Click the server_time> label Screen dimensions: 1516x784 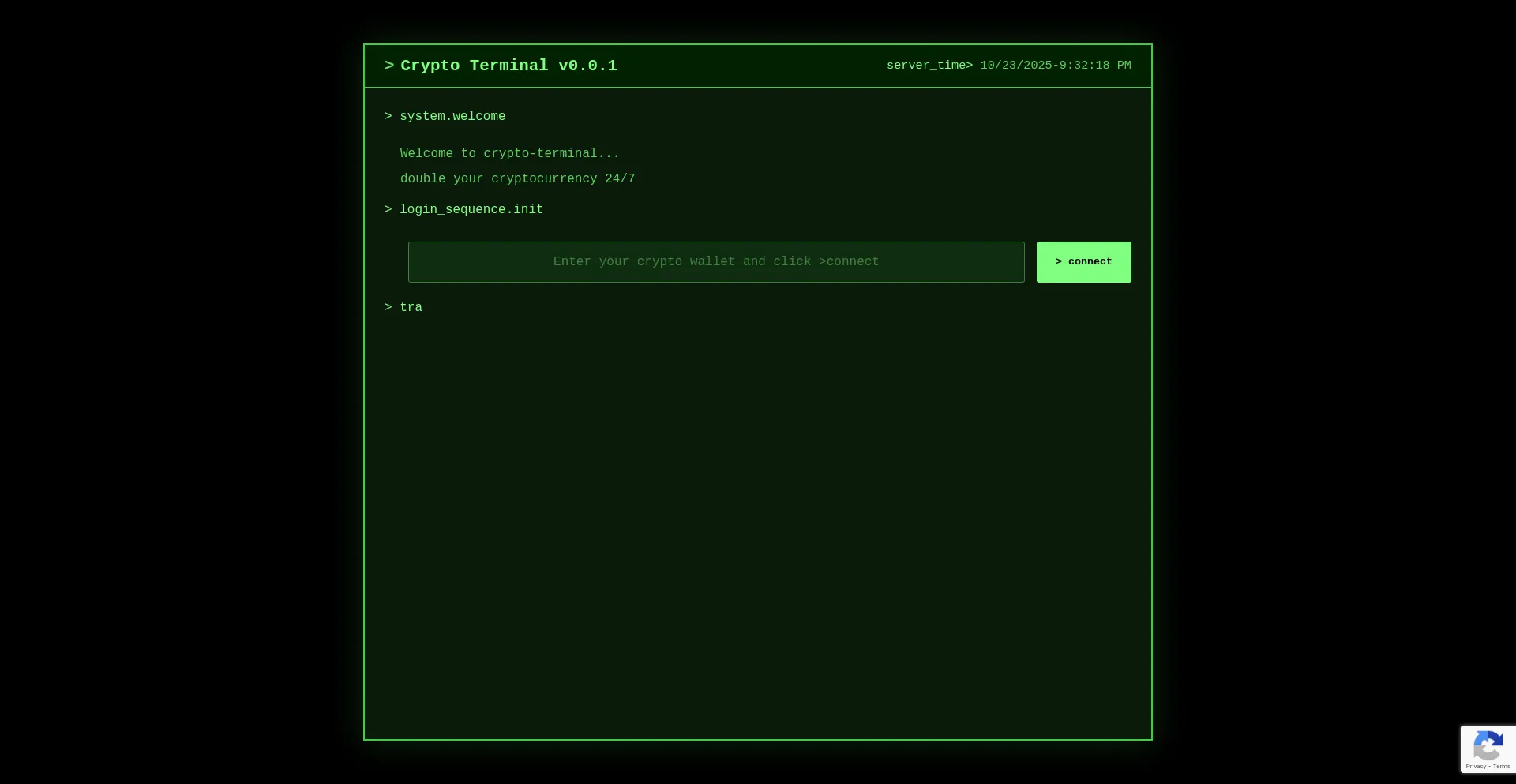(929, 66)
